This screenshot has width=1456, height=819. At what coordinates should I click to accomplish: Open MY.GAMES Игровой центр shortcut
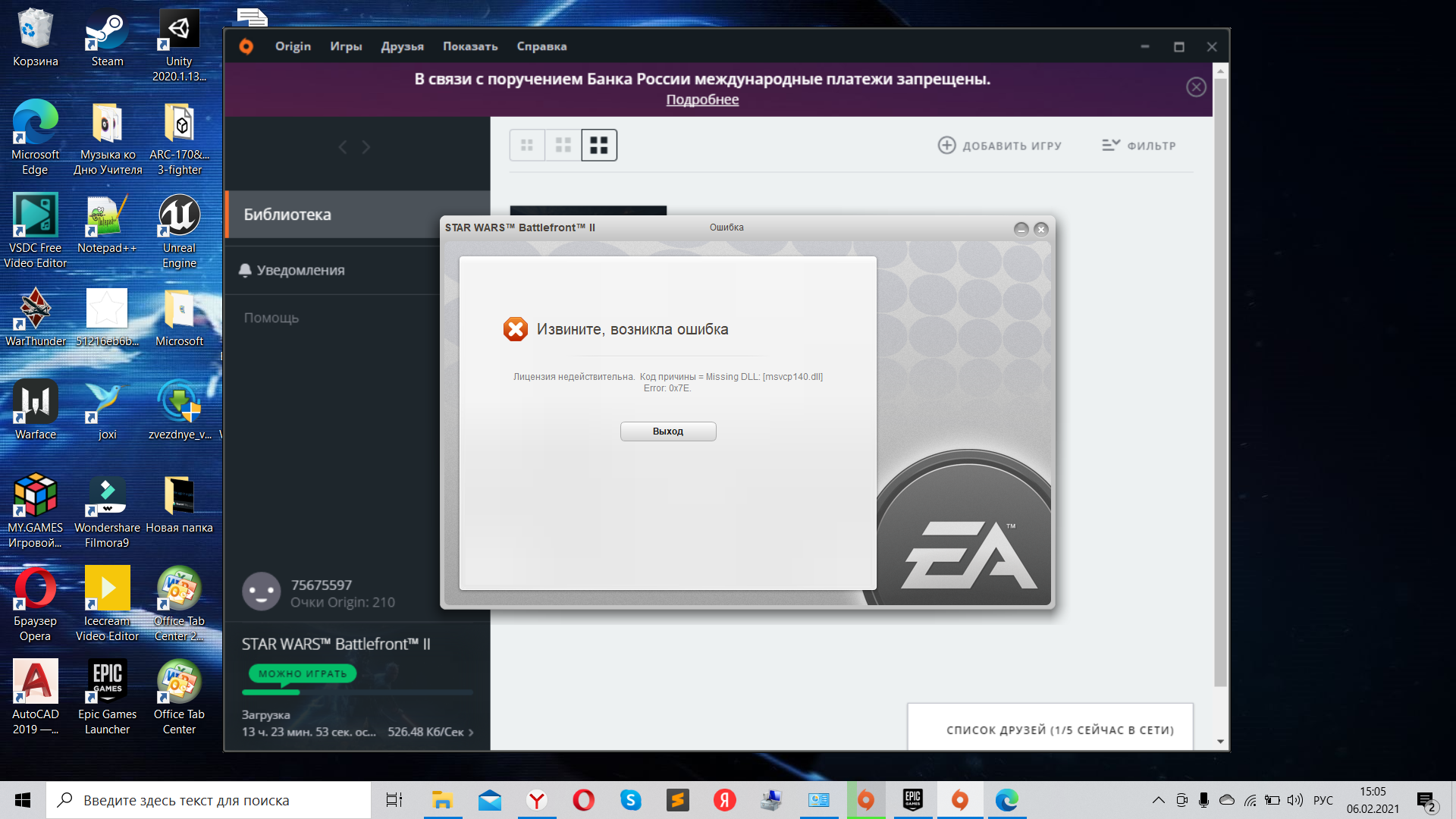coord(35,512)
